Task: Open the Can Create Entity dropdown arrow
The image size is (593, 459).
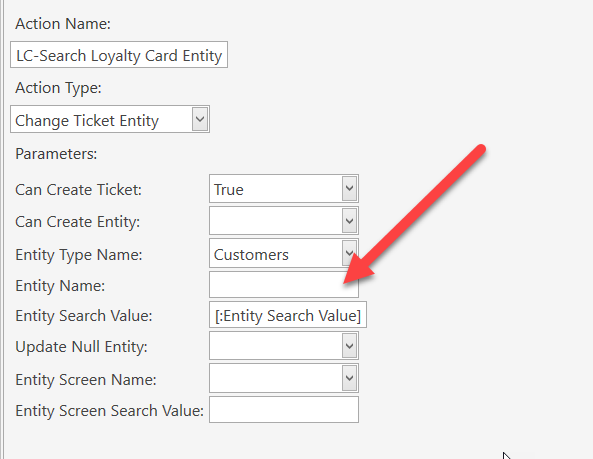Action: tap(349, 220)
